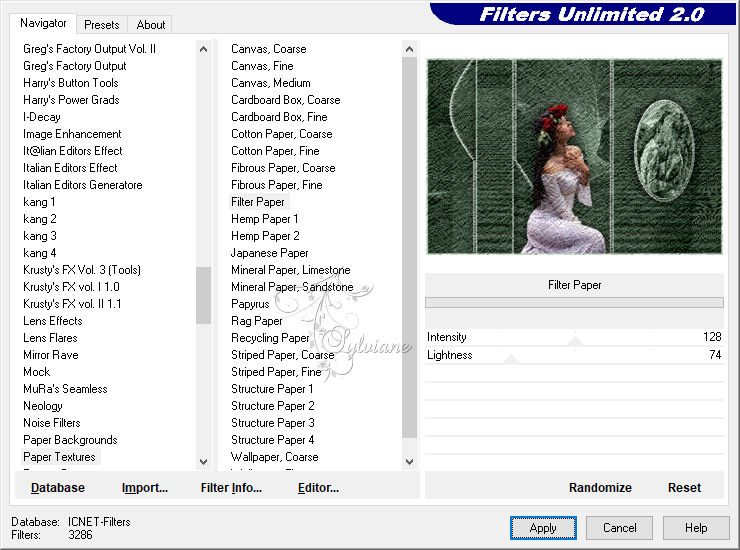This screenshot has width=740, height=550.
Task: Select Krusty's FX vol. II 1.1
Action: pyautogui.click(x=72, y=304)
